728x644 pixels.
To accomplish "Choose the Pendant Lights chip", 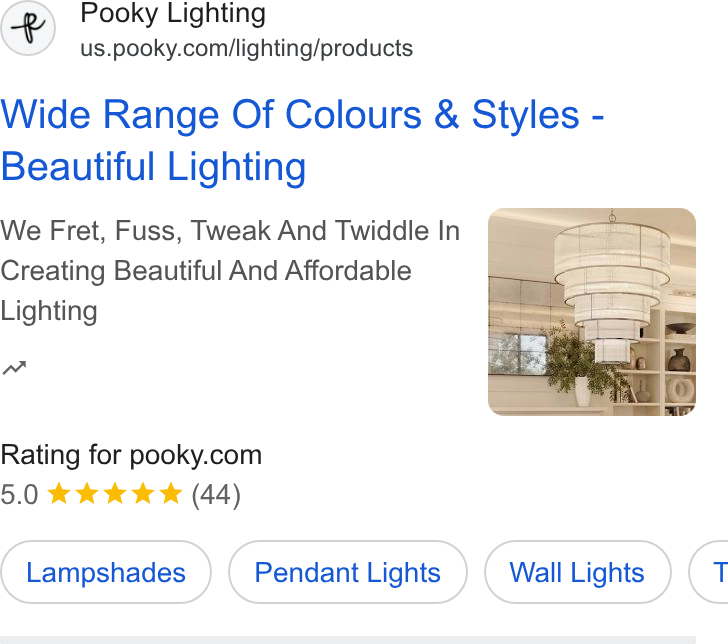I will pyautogui.click(x=348, y=572).
